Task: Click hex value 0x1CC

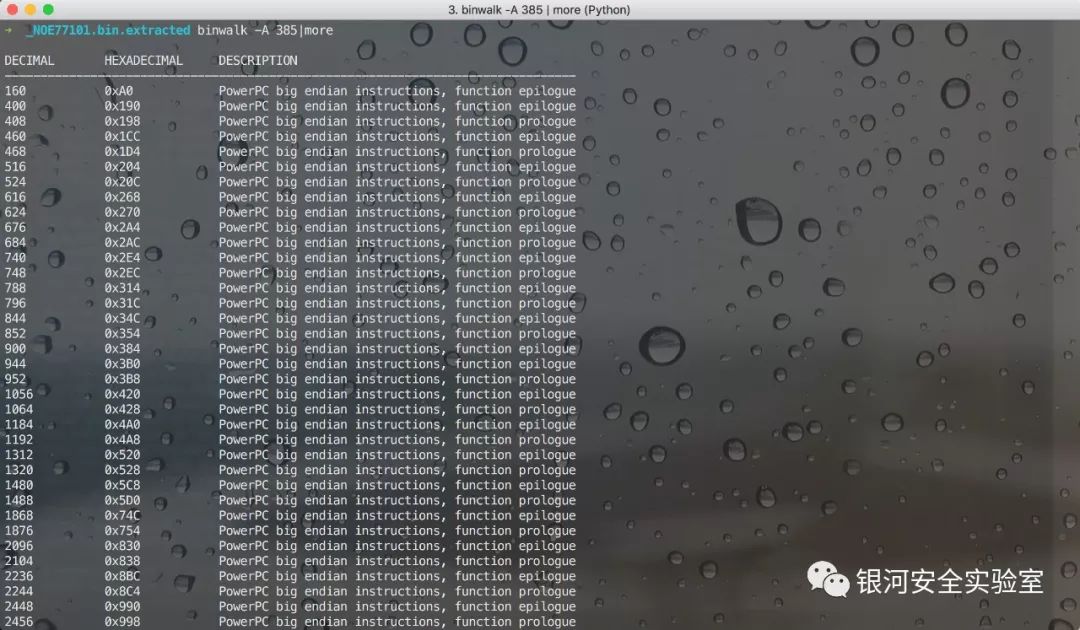Action: tap(122, 136)
